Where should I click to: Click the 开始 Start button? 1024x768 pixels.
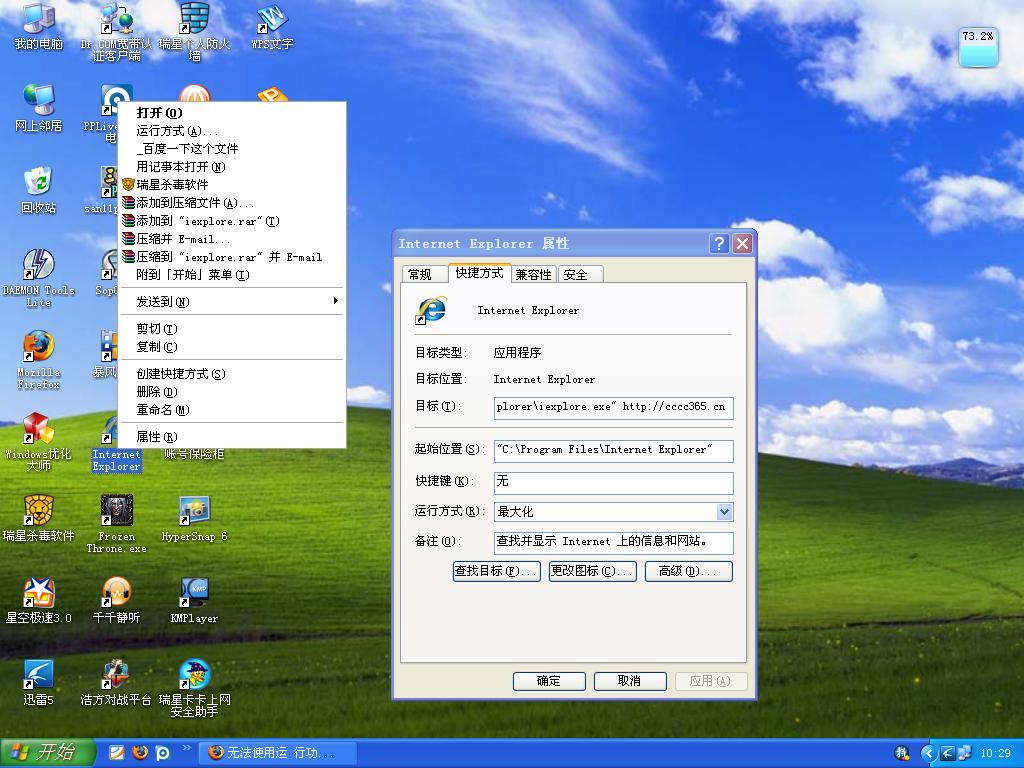(x=48, y=753)
